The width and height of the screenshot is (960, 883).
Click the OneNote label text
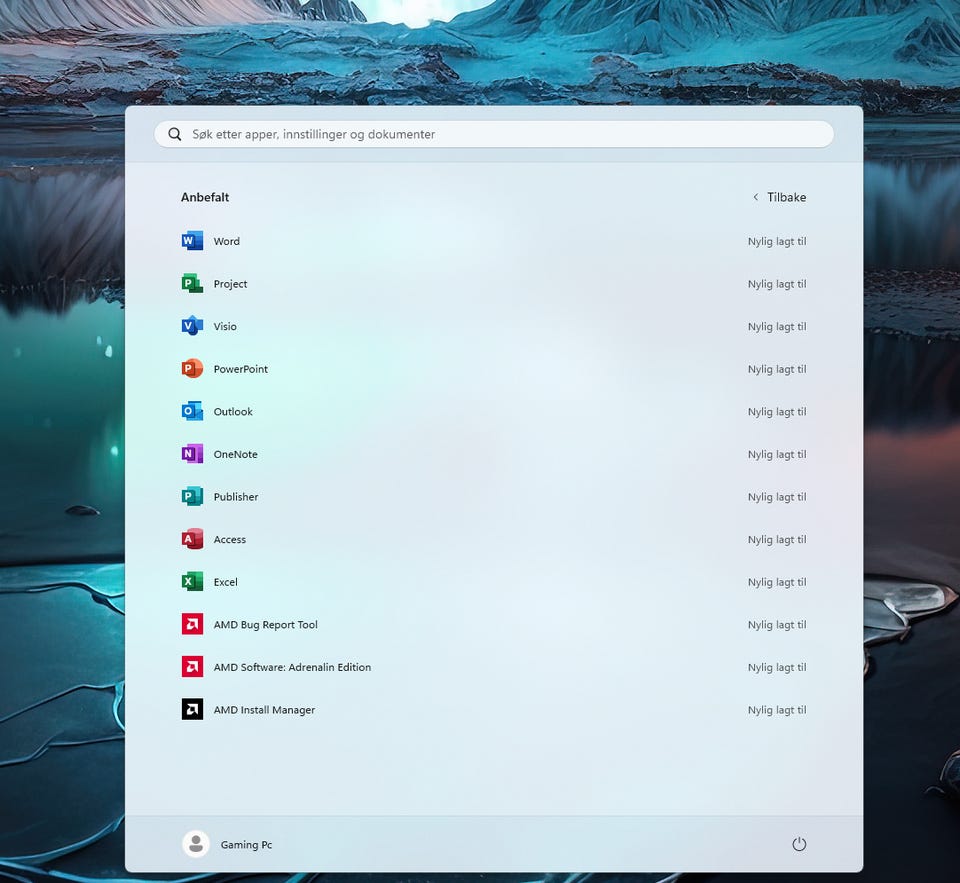coord(236,454)
